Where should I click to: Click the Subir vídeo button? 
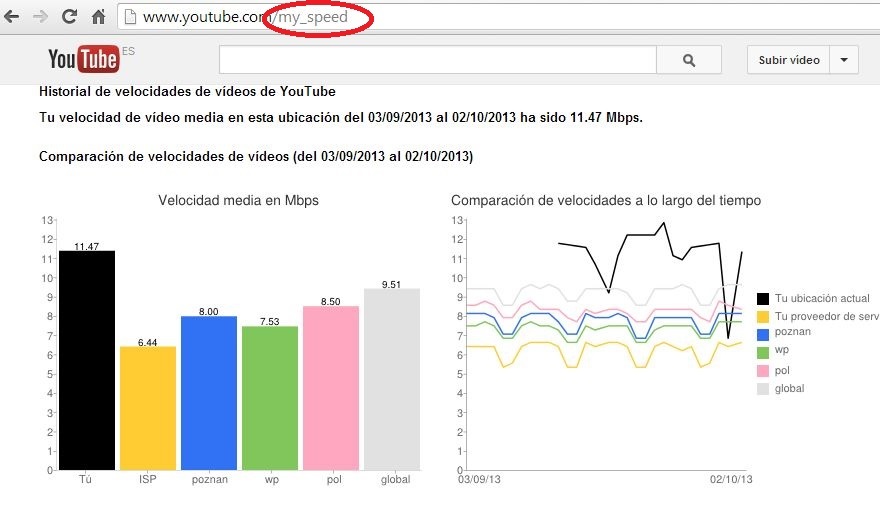click(789, 60)
